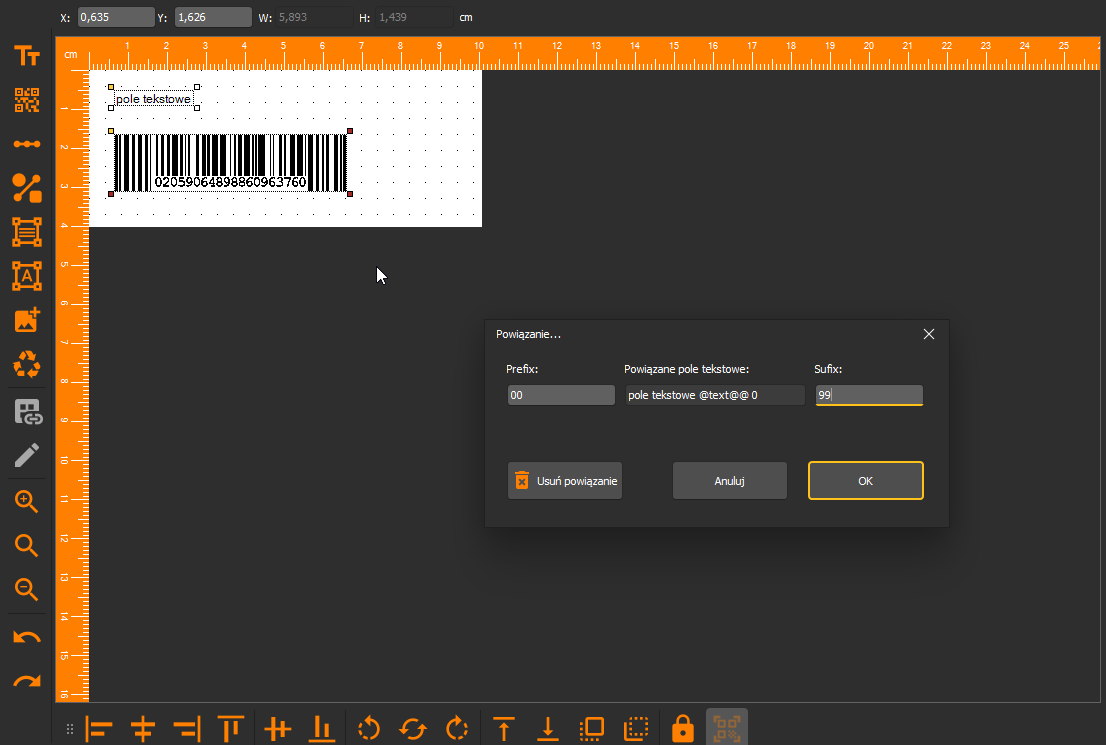Screen dimensions: 1106x745
Task: Open the recycling symbols tool
Action: coord(27,365)
